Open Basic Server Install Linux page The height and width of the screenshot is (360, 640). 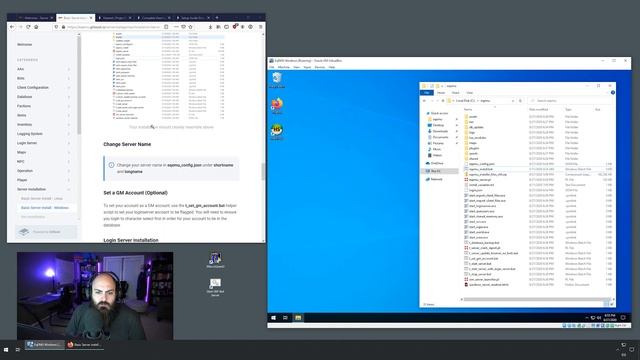click(42, 199)
